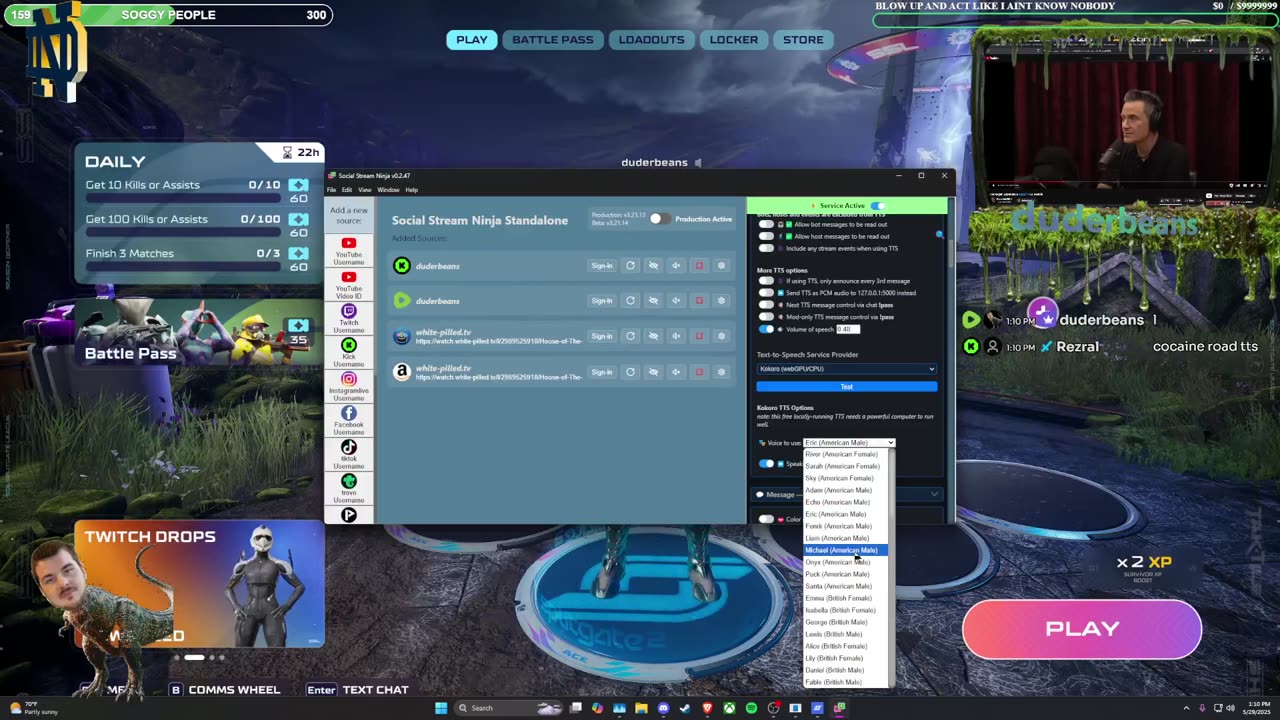Viewport: 1280px width, 720px height.
Task: Toggle announce only every 3rd message
Action: (766, 281)
